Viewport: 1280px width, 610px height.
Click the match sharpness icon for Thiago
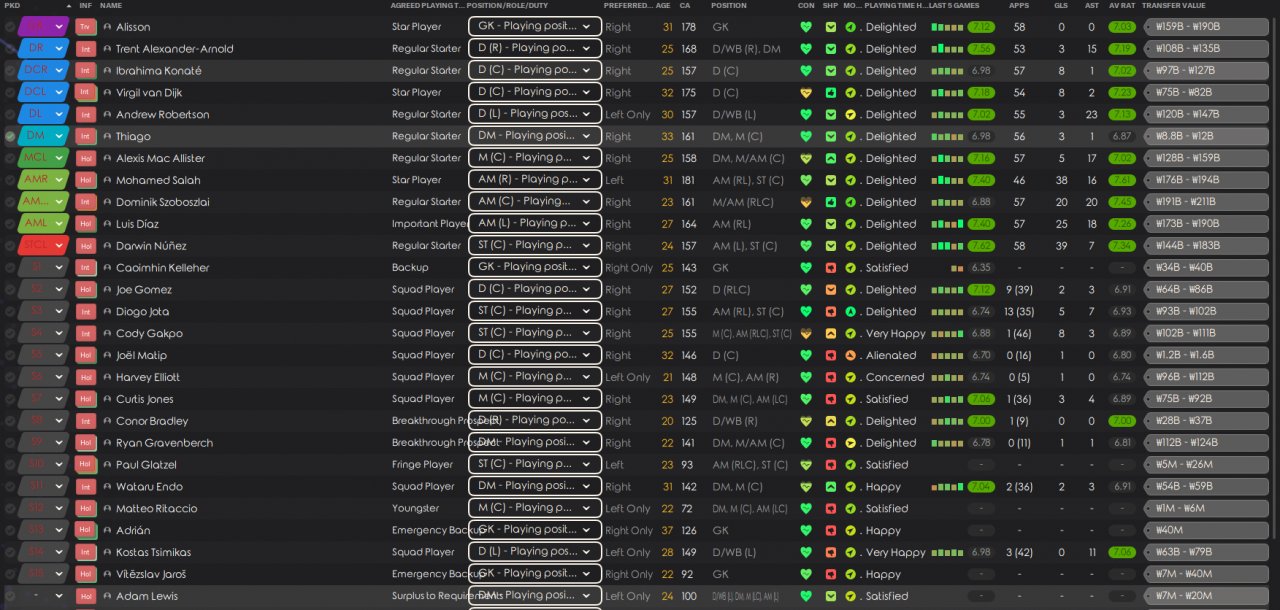(x=830, y=136)
